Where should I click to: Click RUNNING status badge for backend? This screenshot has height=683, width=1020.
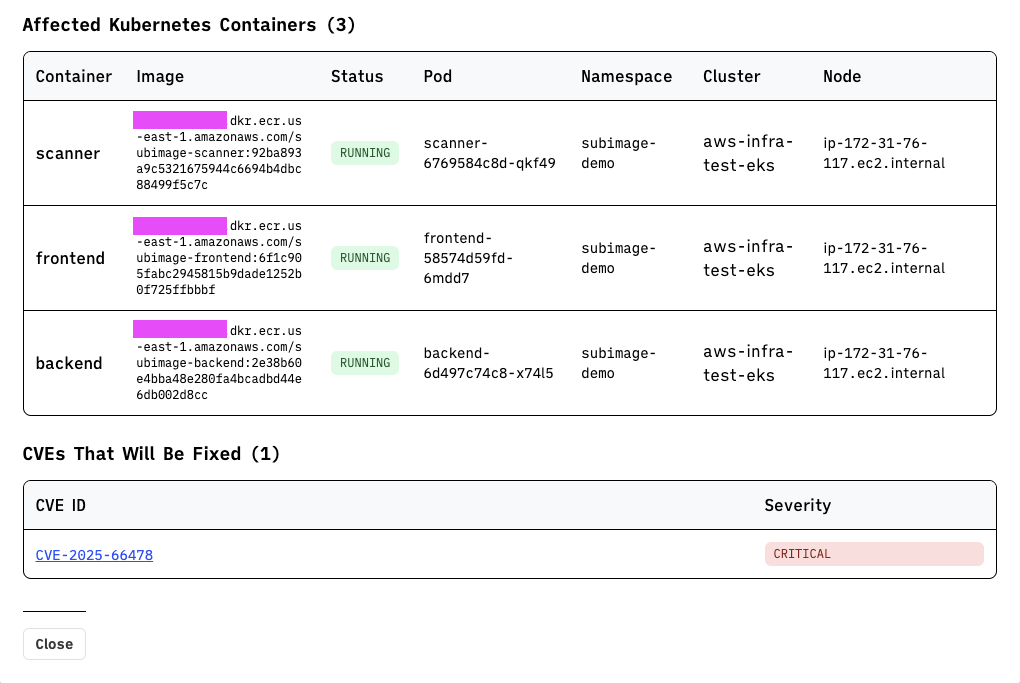pyautogui.click(x=364, y=363)
